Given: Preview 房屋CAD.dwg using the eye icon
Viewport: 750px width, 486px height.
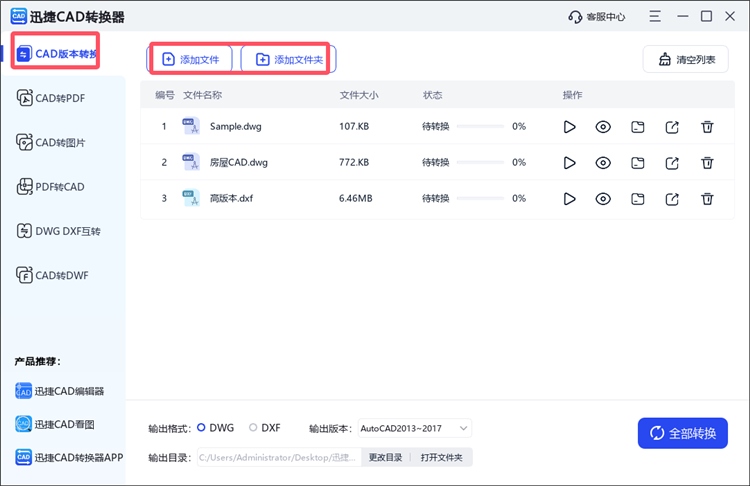Looking at the screenshot, I should pos(603,163).
